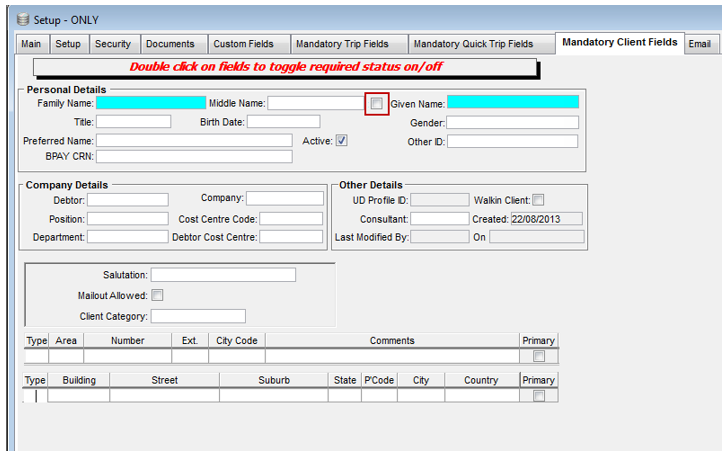Click the Debtor field
Viewport: 724px width, 459px height.
[x=128, y=200]
